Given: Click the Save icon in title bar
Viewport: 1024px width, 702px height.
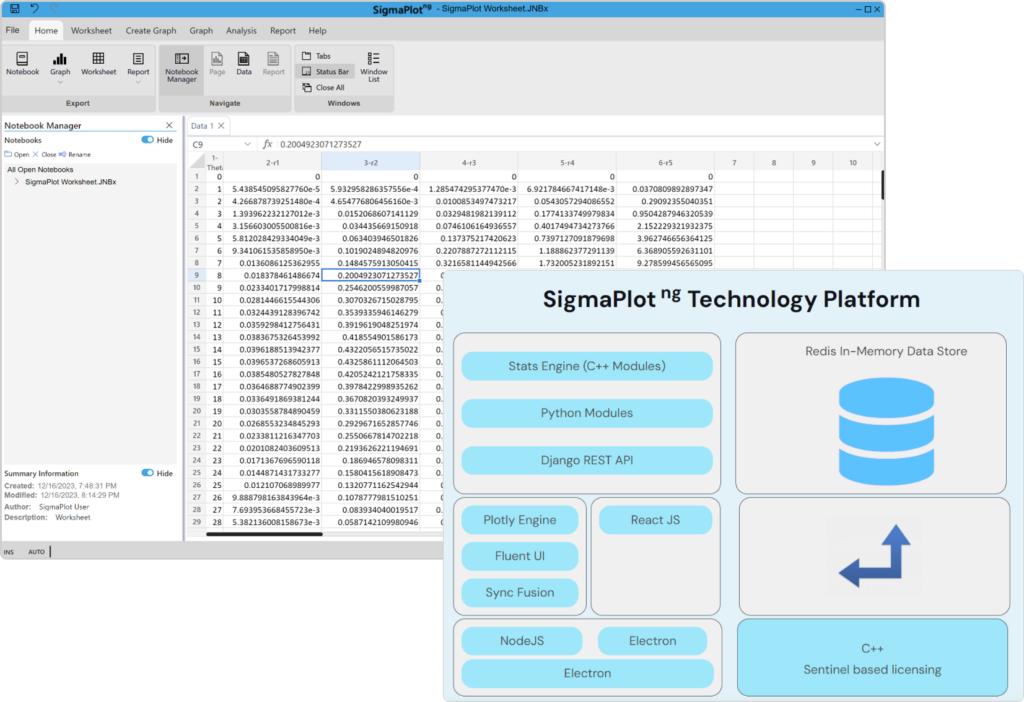Looking at the screenshot, I should pyautogui.click(x=14, y=8).
